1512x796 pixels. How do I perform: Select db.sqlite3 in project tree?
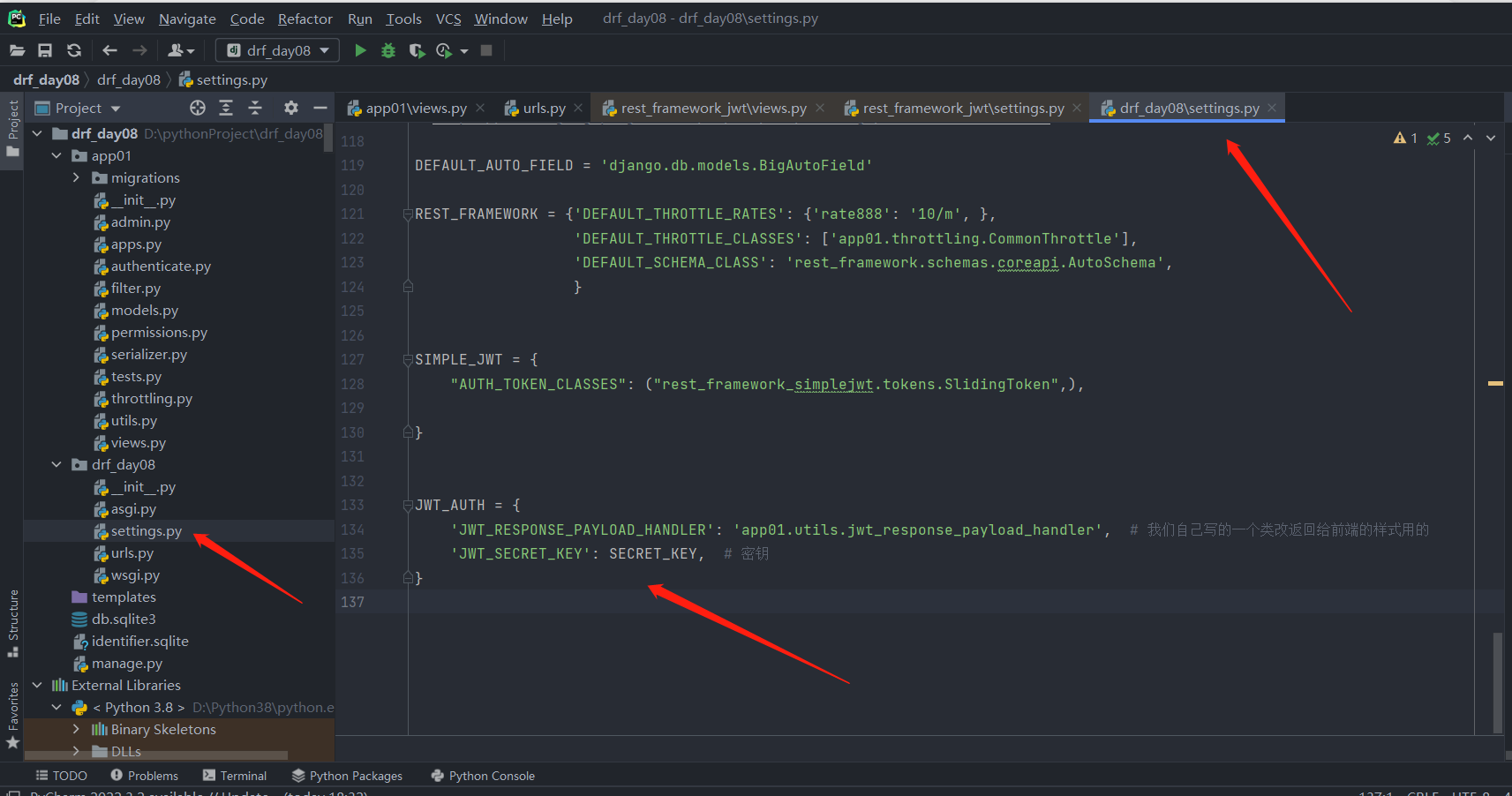click(x=124, y=619)
